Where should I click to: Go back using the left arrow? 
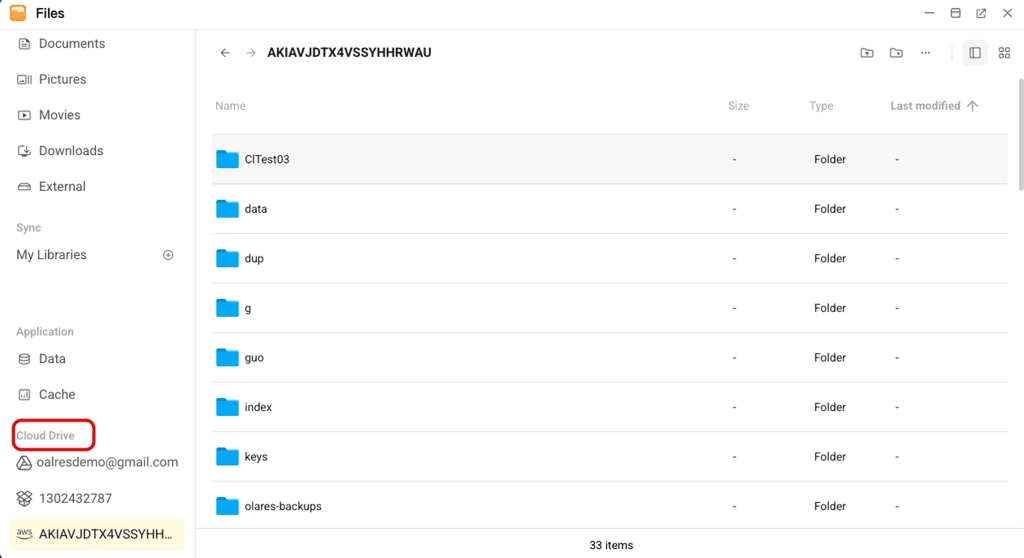(x=225, y=53)
